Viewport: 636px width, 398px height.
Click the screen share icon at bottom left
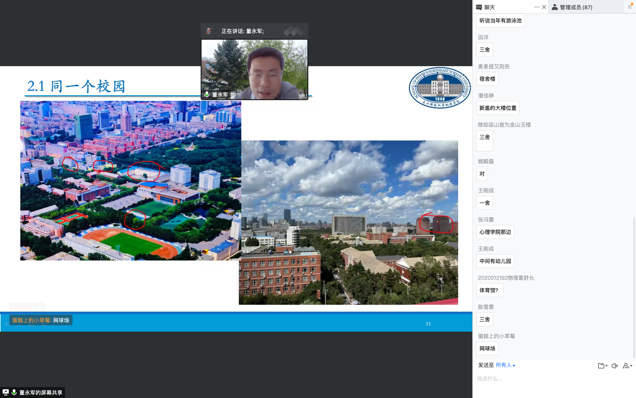[6, 392]
